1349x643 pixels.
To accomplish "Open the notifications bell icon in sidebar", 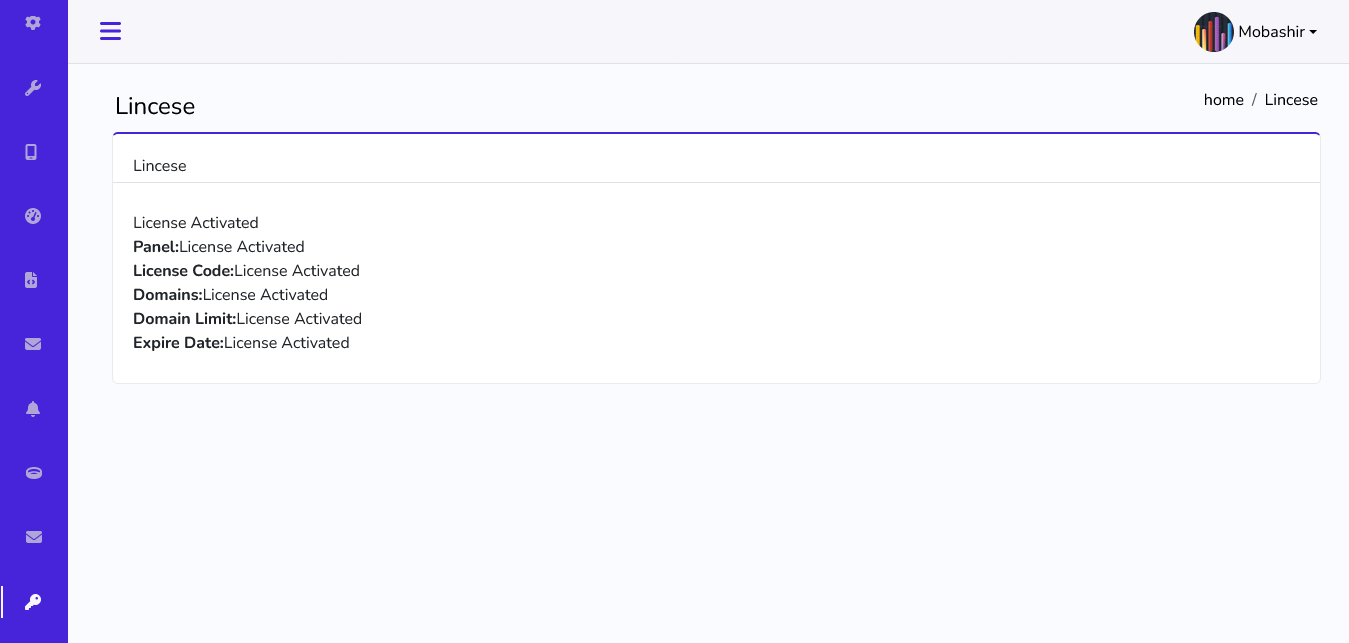I will tap(33, 408).
